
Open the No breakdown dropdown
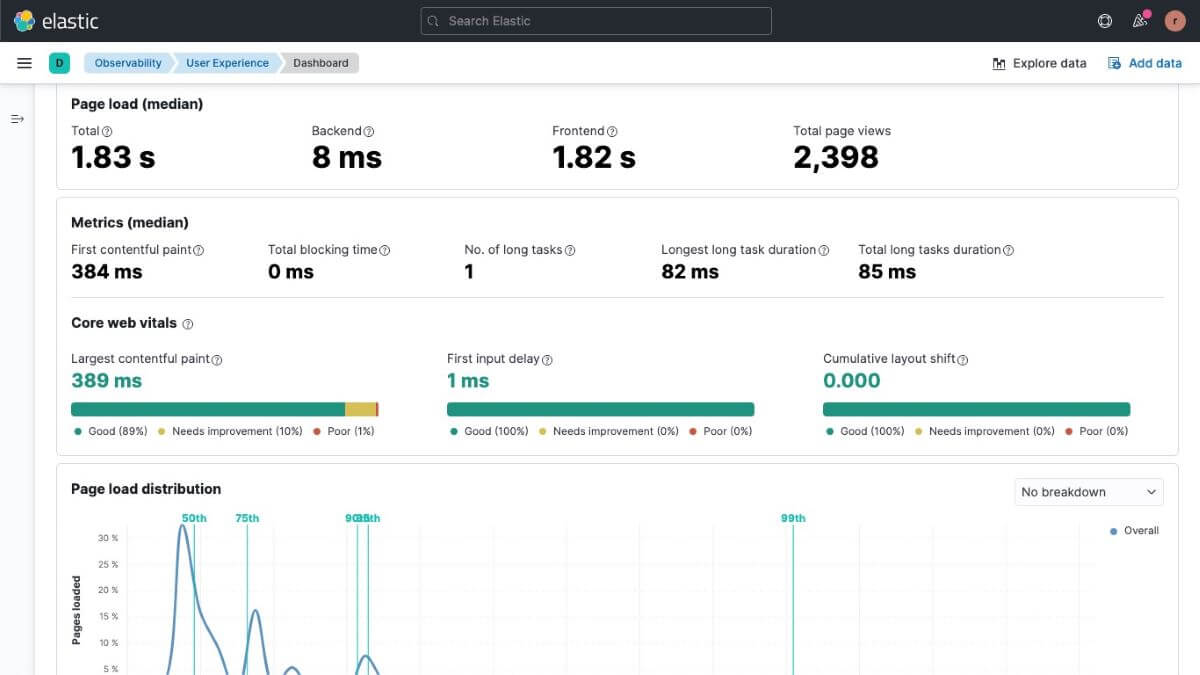[1088, 492]
